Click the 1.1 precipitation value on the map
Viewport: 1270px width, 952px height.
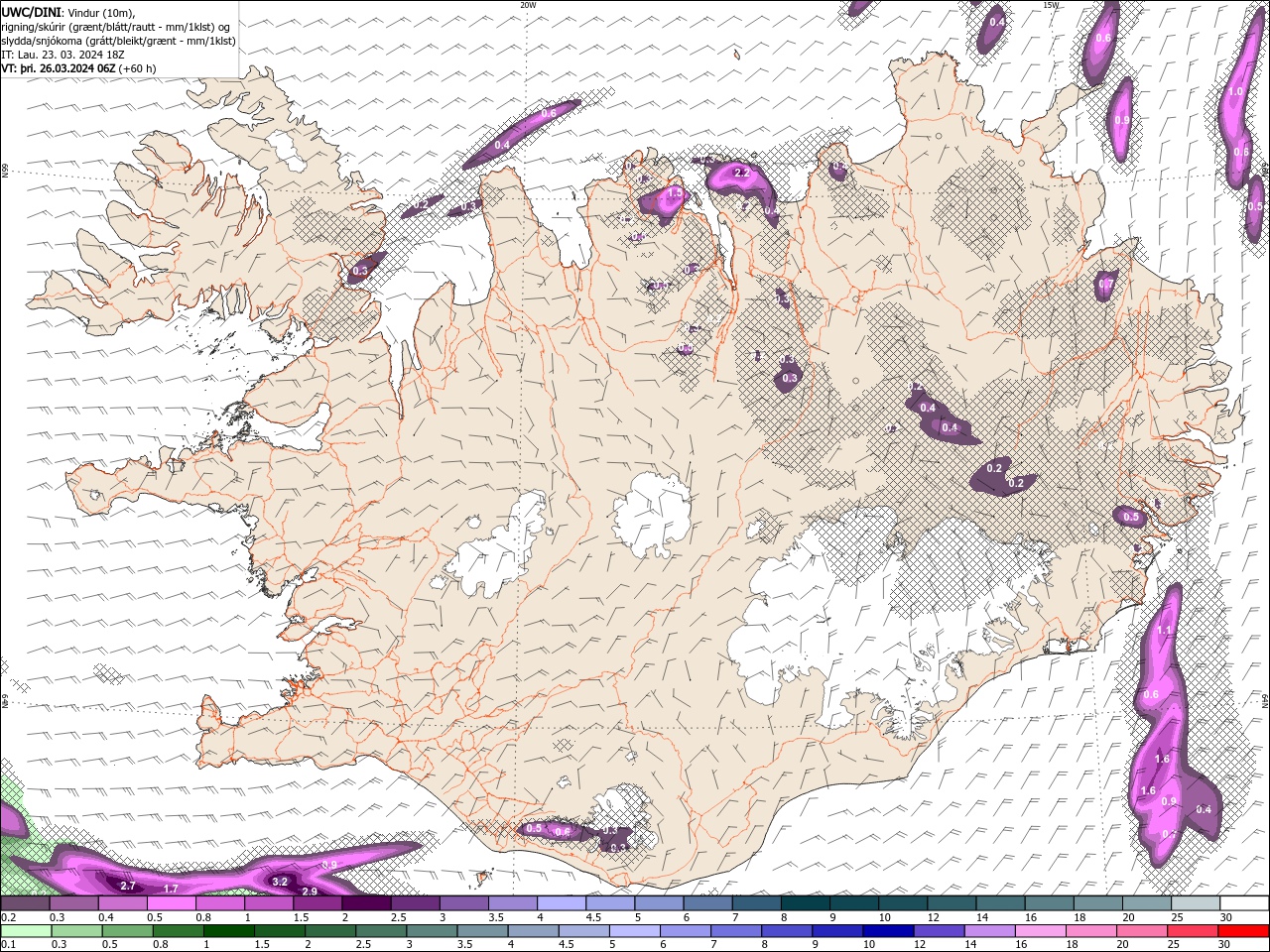[x=1165, y=630]
